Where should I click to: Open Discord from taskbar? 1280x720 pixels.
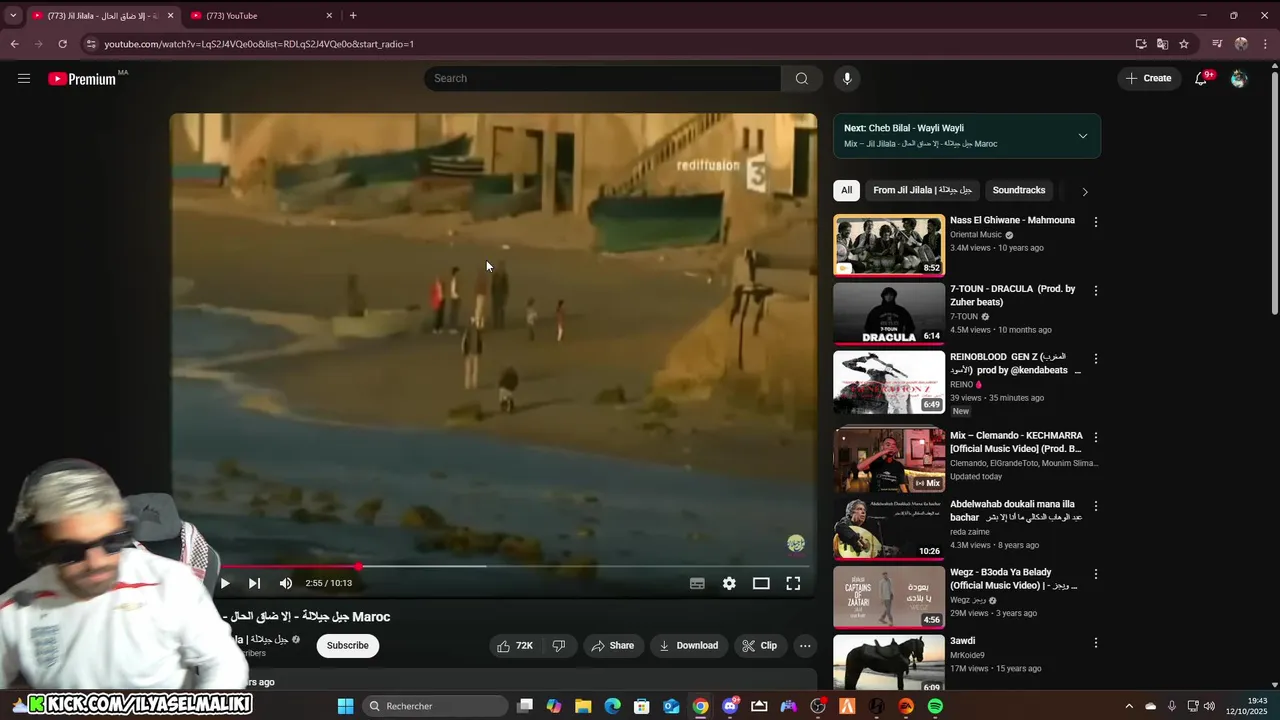pyautogui.click(x=730, y=706)
